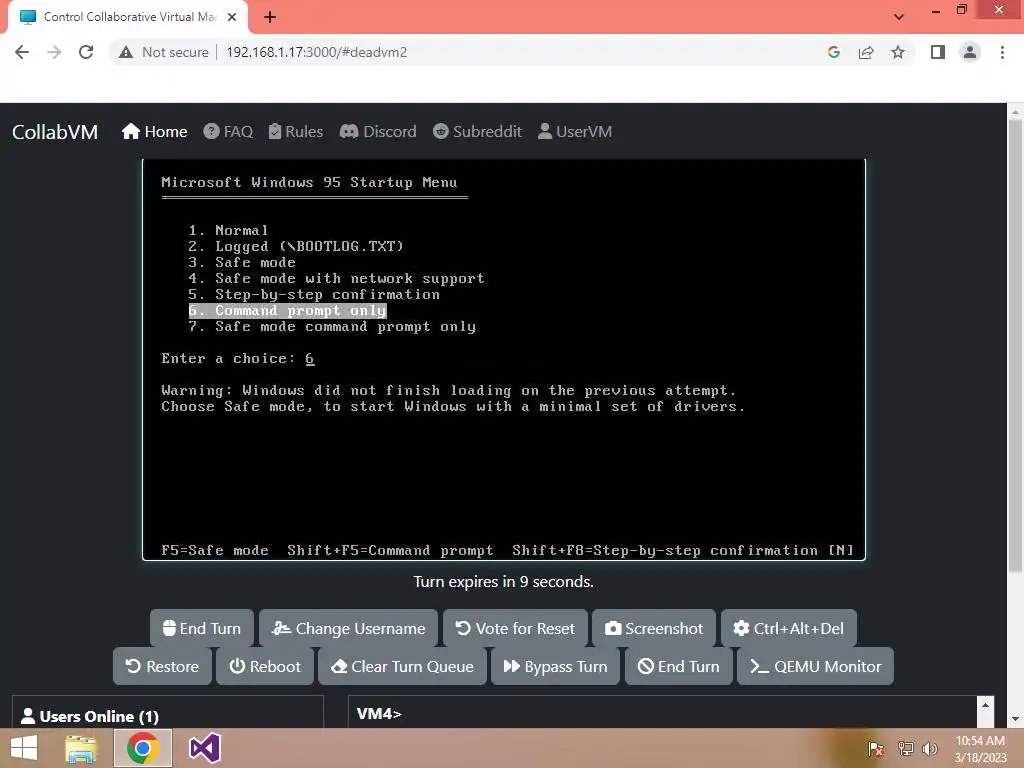Click the Change Username button
The image size is (1024, 768).
(349, 628)
